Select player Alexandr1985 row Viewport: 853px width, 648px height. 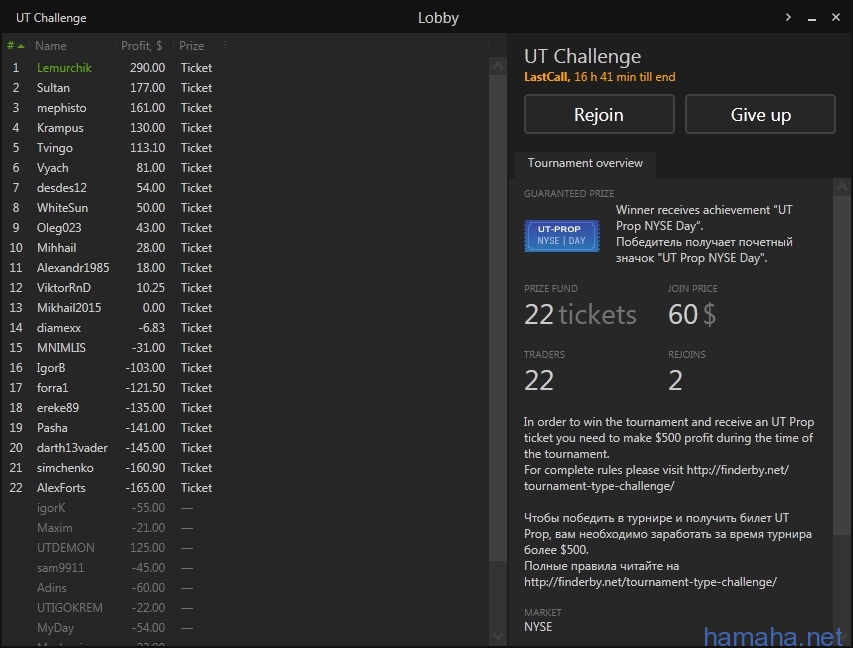pos(246,268)
